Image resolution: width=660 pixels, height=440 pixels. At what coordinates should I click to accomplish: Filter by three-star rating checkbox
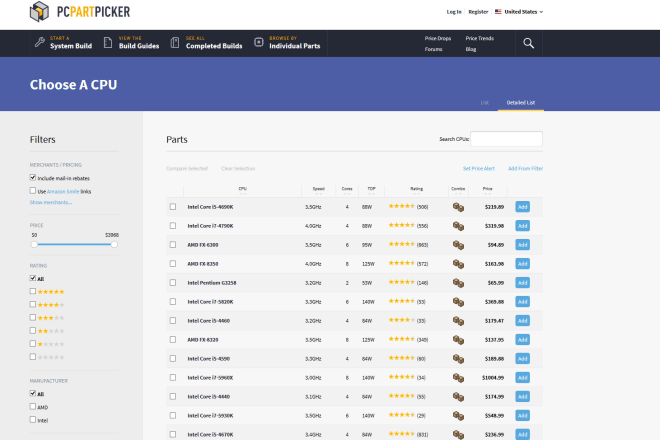[33, 317]
